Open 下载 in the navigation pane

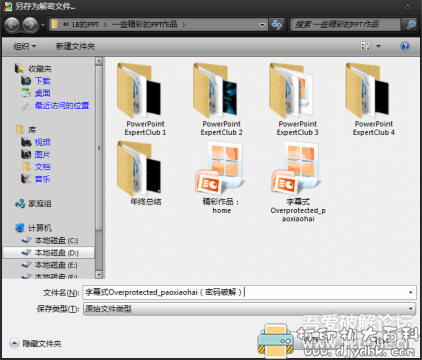click(43, 81)
